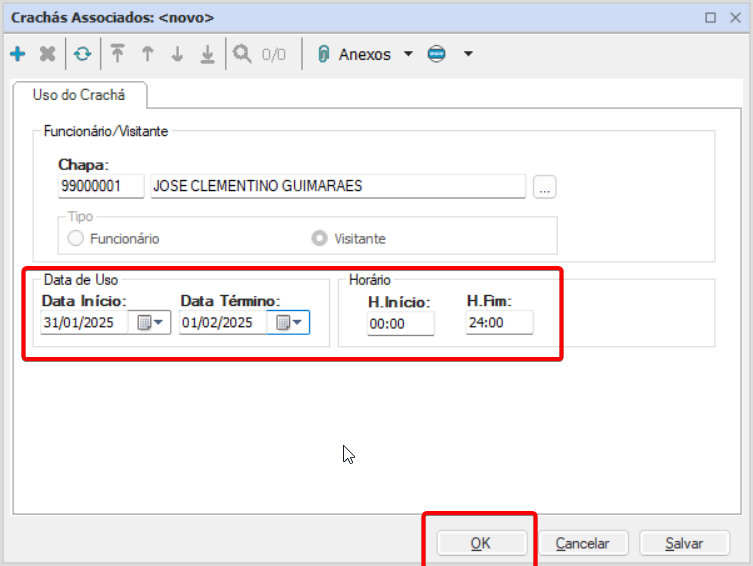Screen dimensions: 753x566
Task: Go to previous record up arrow
Action: [x=148, y=54]
